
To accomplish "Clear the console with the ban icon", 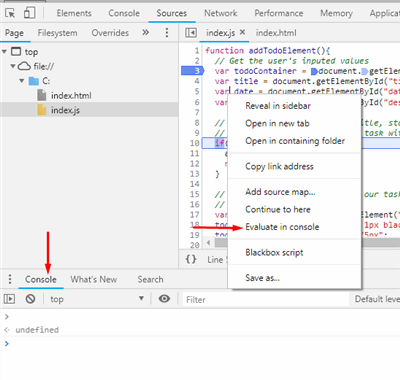I will coord(30,299).
